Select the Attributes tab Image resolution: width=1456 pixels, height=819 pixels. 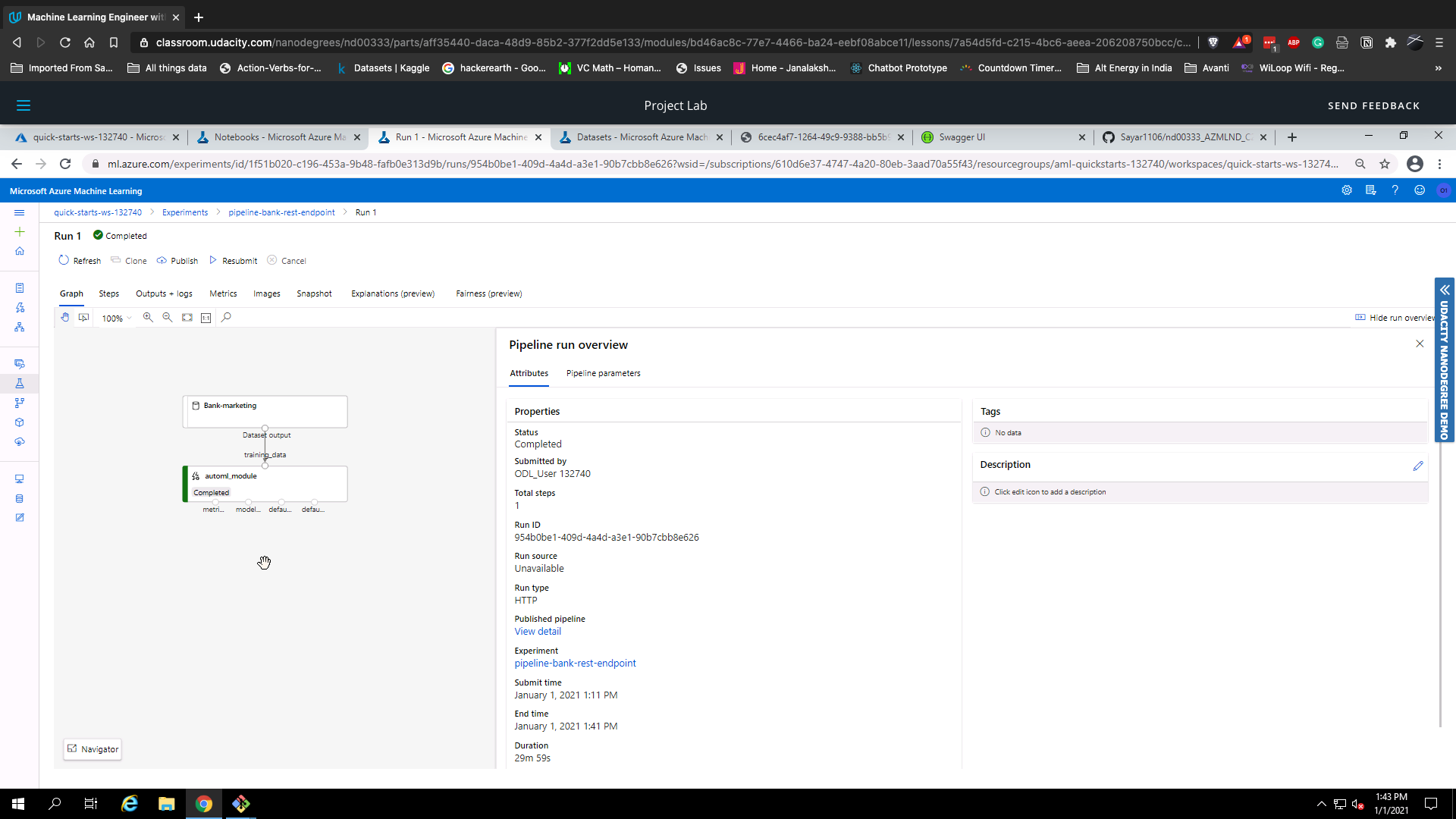(x=529, y=373)
